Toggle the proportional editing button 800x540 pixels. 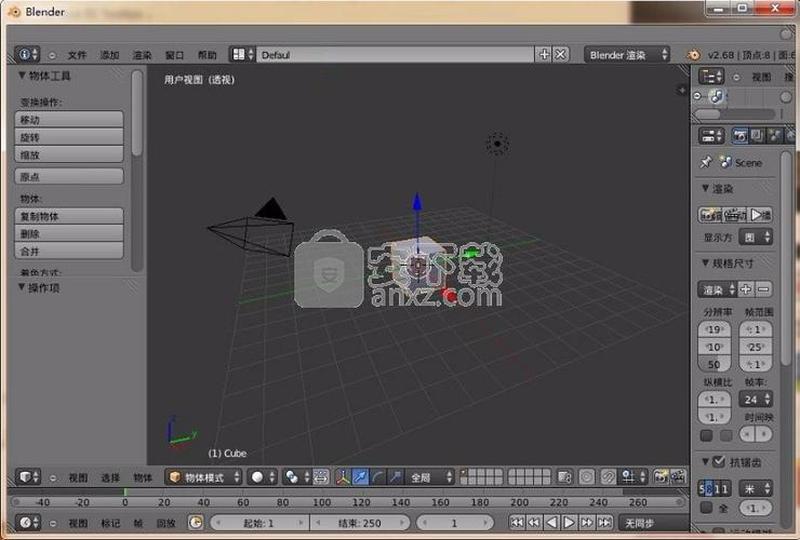[x=587, y=477]
